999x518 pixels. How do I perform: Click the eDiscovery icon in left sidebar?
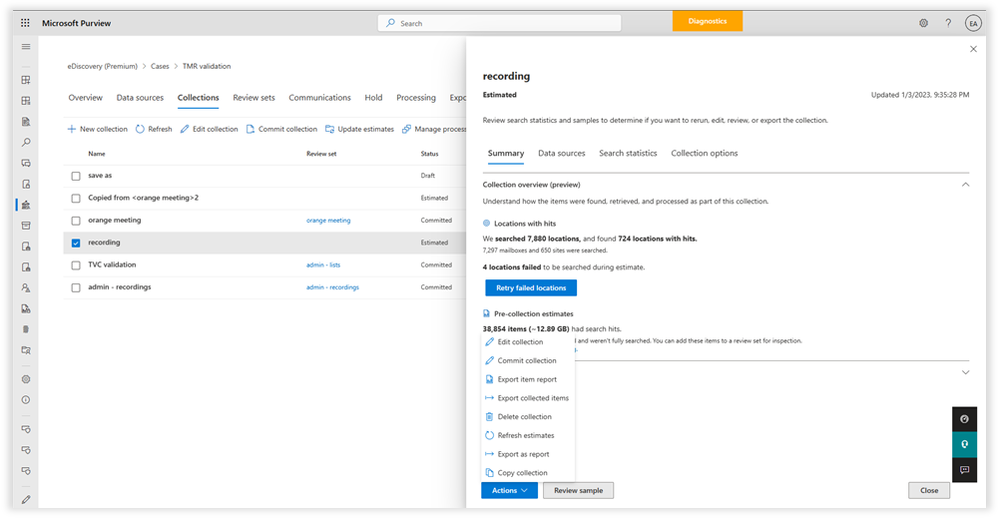pos(26,205)
